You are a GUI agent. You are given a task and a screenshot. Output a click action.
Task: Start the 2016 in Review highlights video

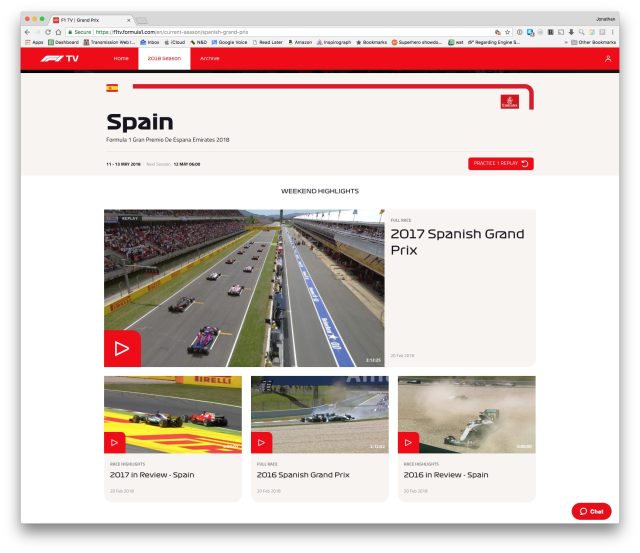408,441
